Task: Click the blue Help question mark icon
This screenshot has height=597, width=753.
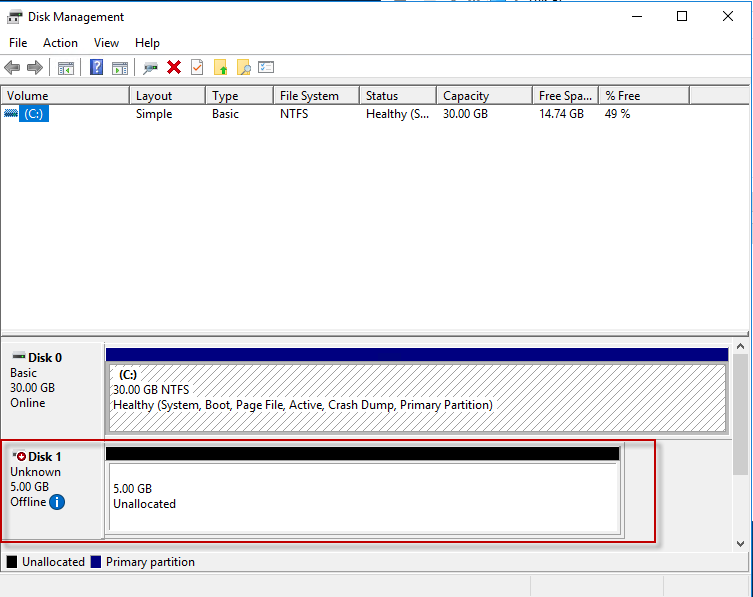Action: coord(97,67)
